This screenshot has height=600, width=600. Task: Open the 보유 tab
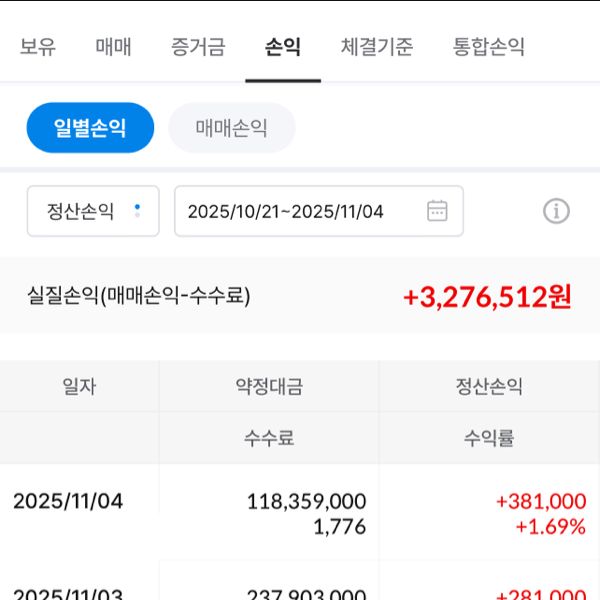38,46
